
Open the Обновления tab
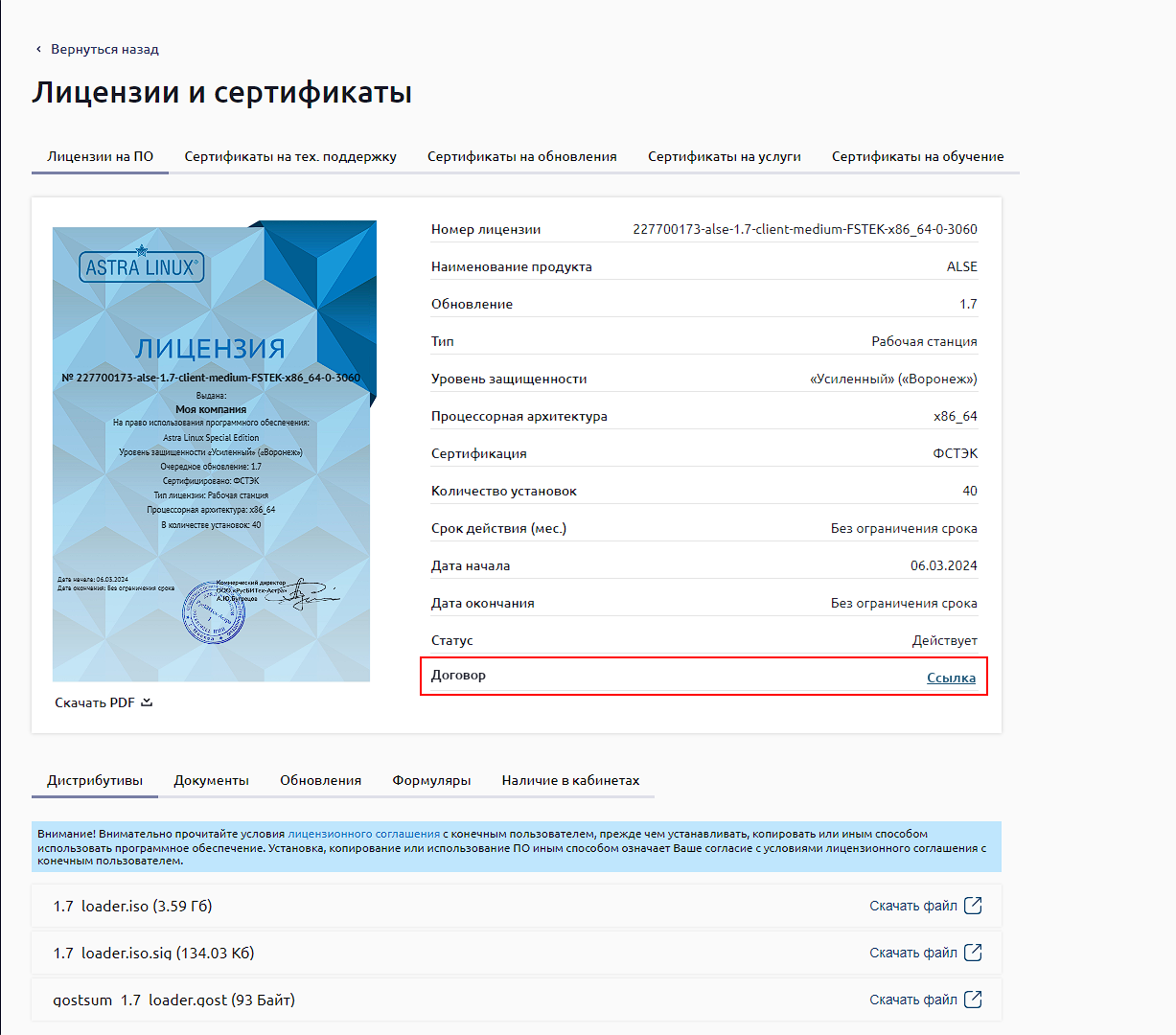click(x=320, y=780)
